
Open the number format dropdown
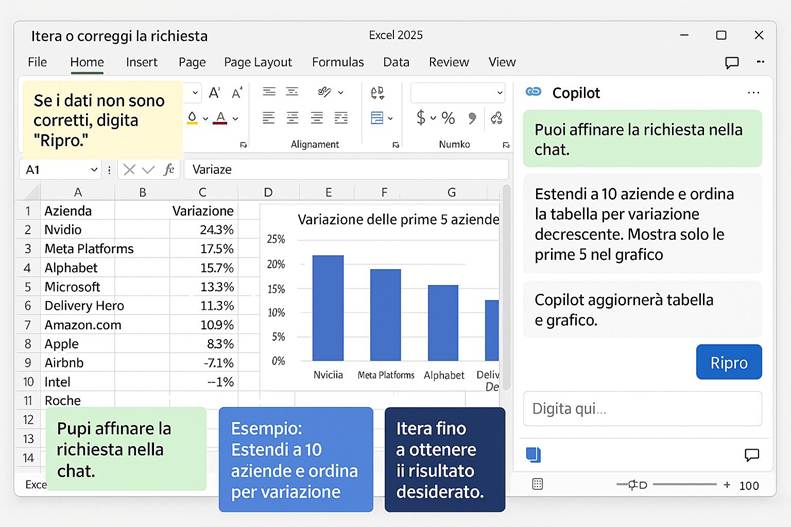(x=499, y=93)
